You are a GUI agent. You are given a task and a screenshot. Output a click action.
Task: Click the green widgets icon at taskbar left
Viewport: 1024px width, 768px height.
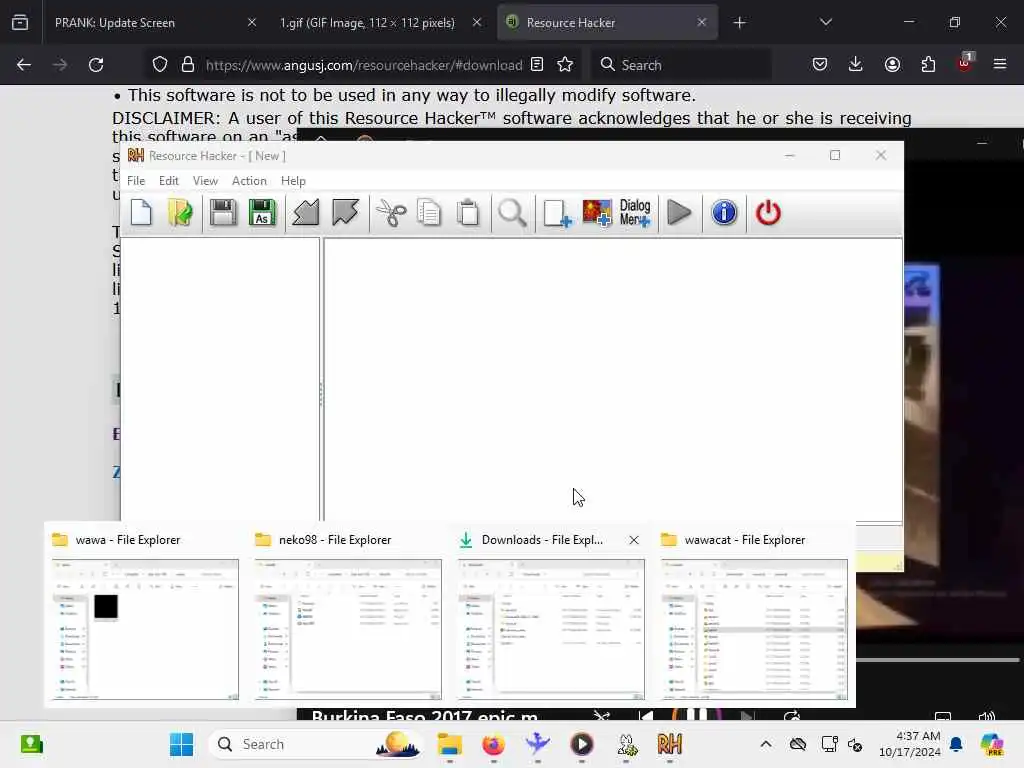pos(31,744)
